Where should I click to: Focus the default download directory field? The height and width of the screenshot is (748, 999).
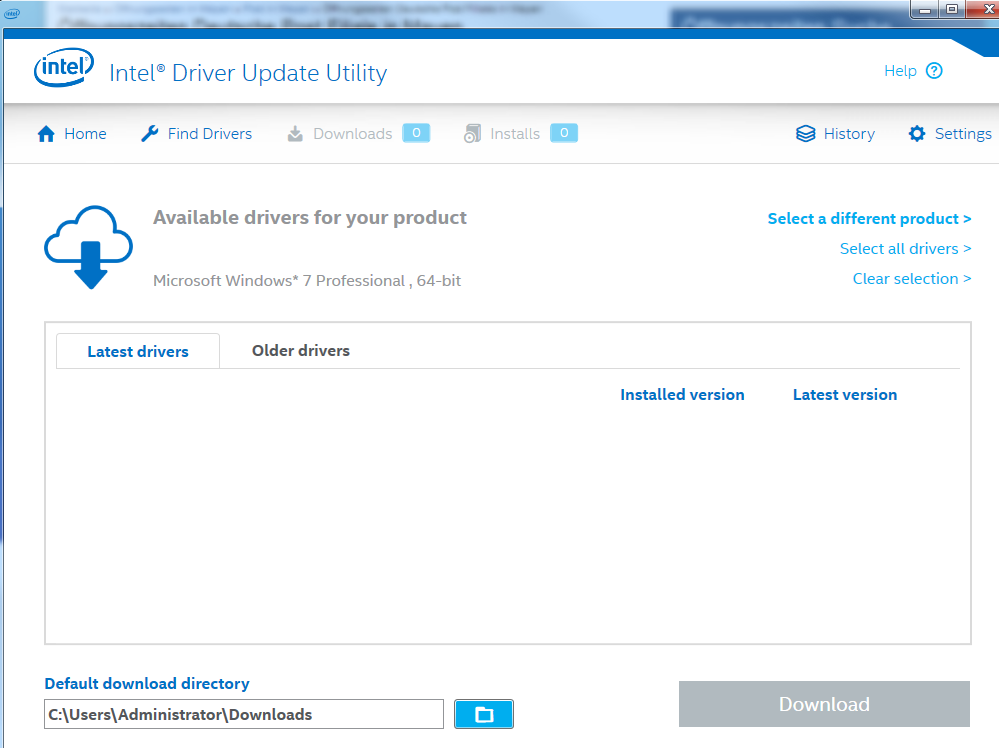[244, 714]
